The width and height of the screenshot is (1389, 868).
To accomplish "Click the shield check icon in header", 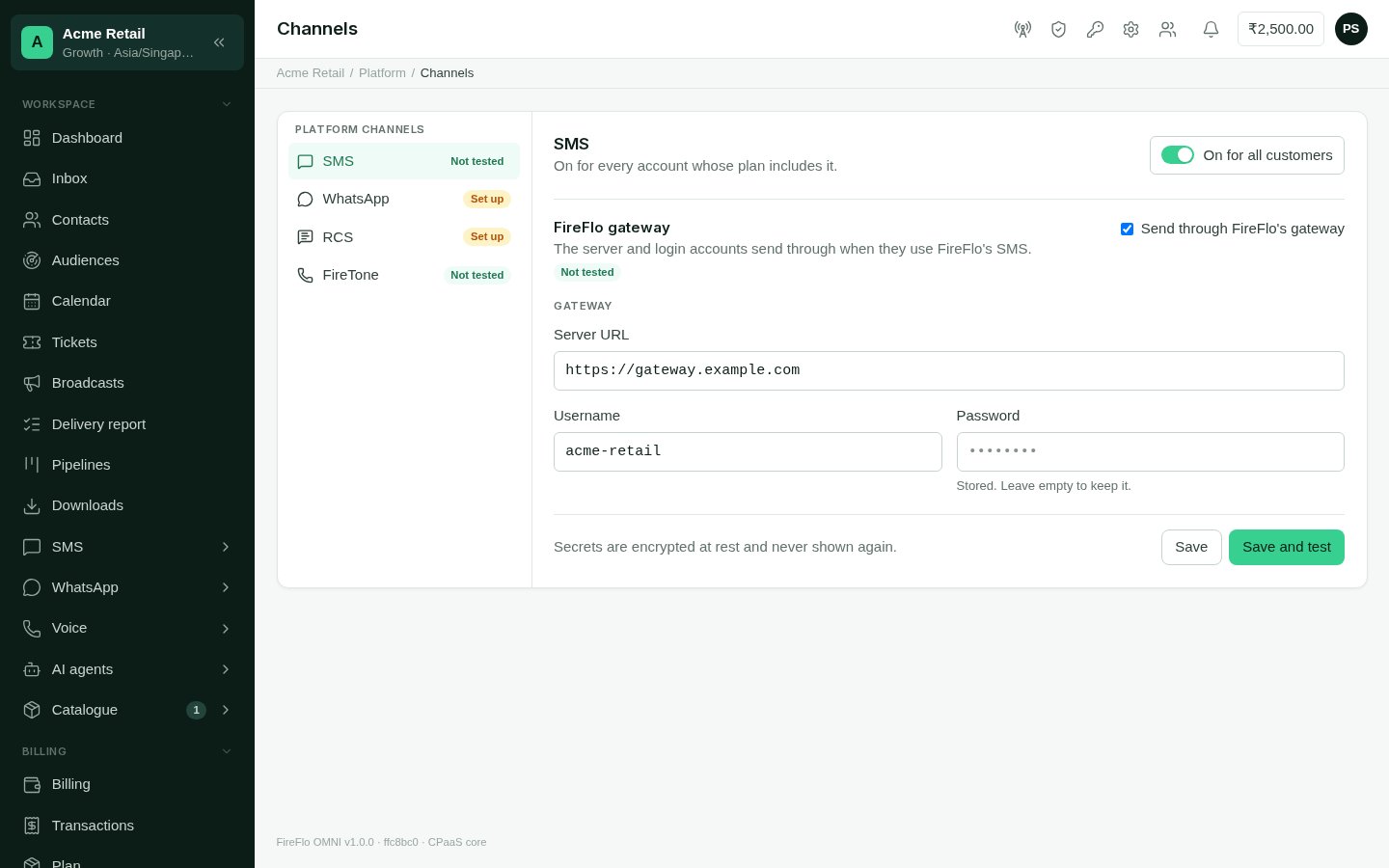I will pos(1058,29).
